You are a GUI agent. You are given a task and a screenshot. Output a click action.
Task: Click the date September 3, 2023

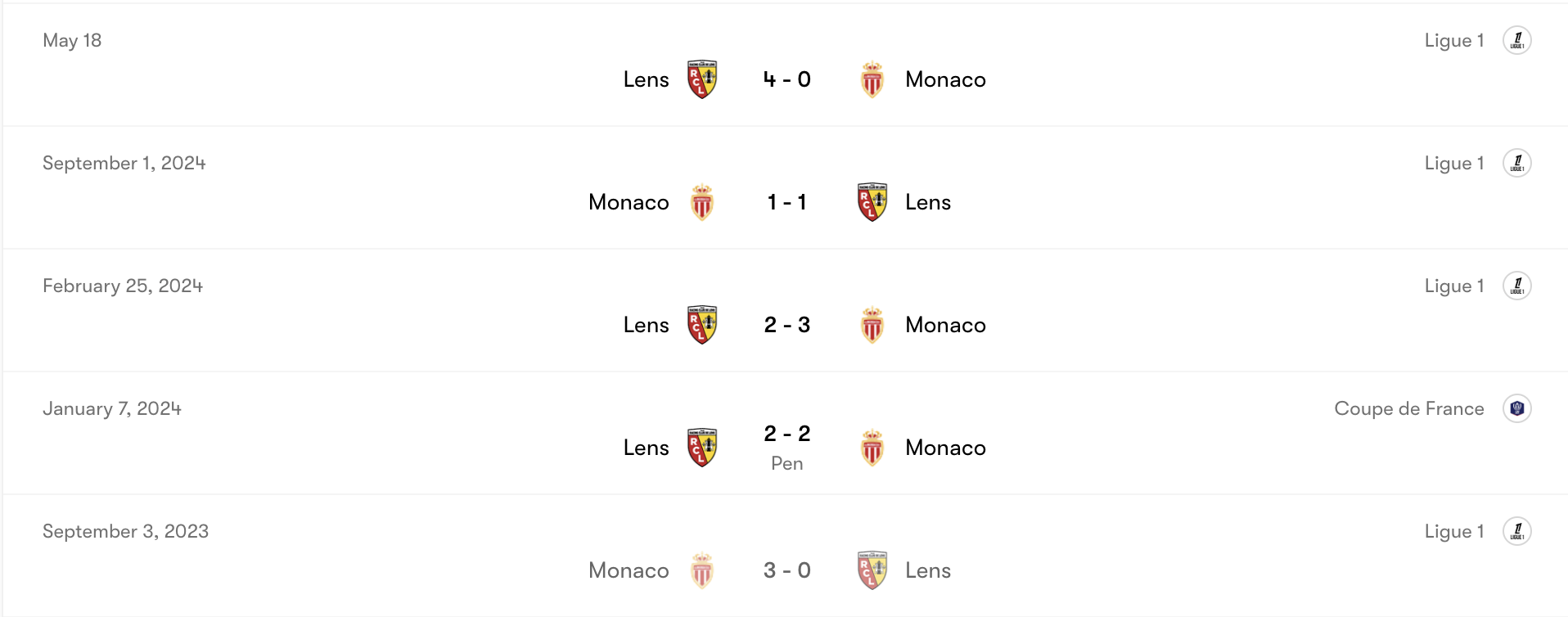pos(126,530)
